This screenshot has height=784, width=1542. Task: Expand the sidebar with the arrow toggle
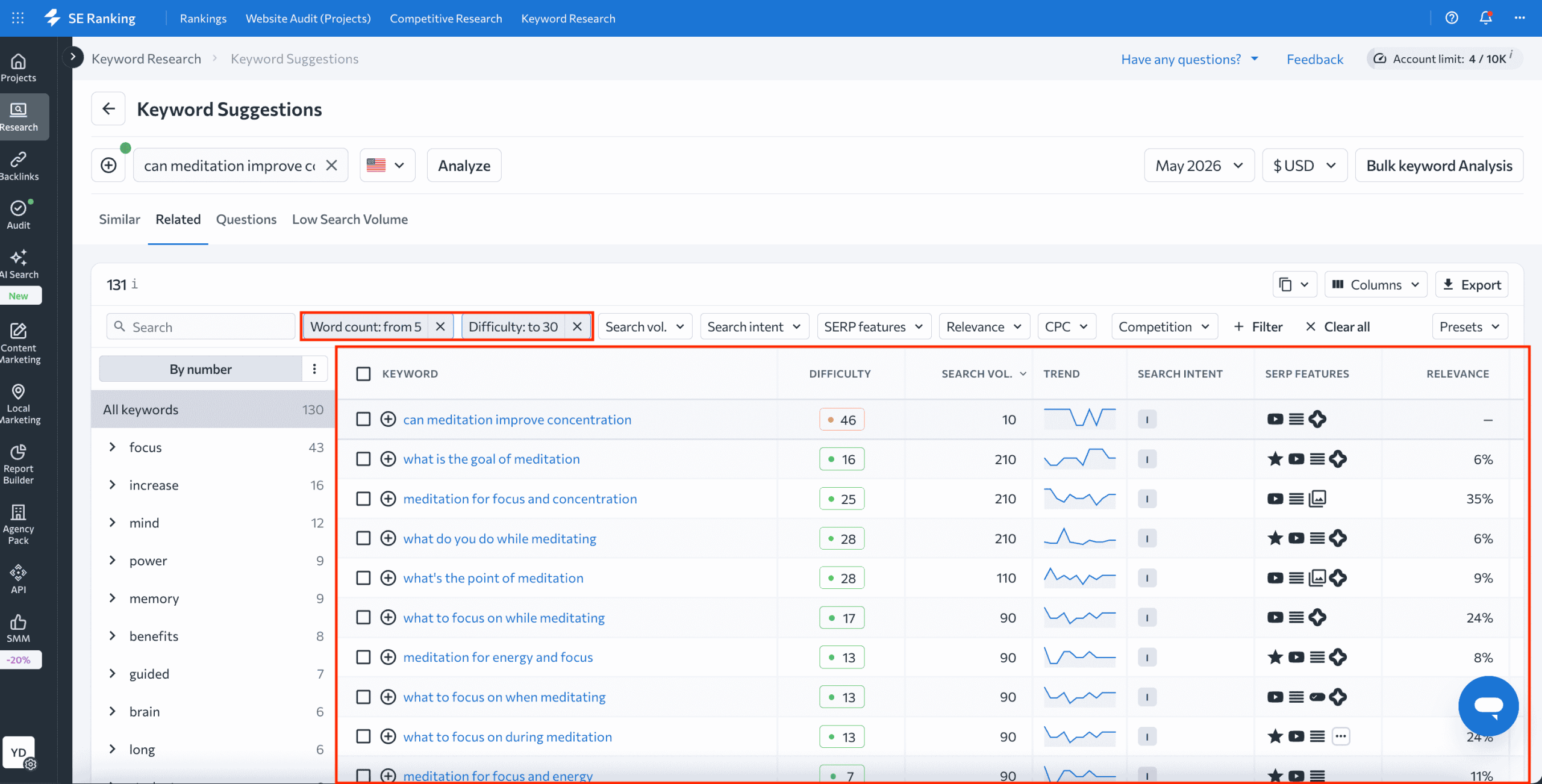[x=73, y=57]
